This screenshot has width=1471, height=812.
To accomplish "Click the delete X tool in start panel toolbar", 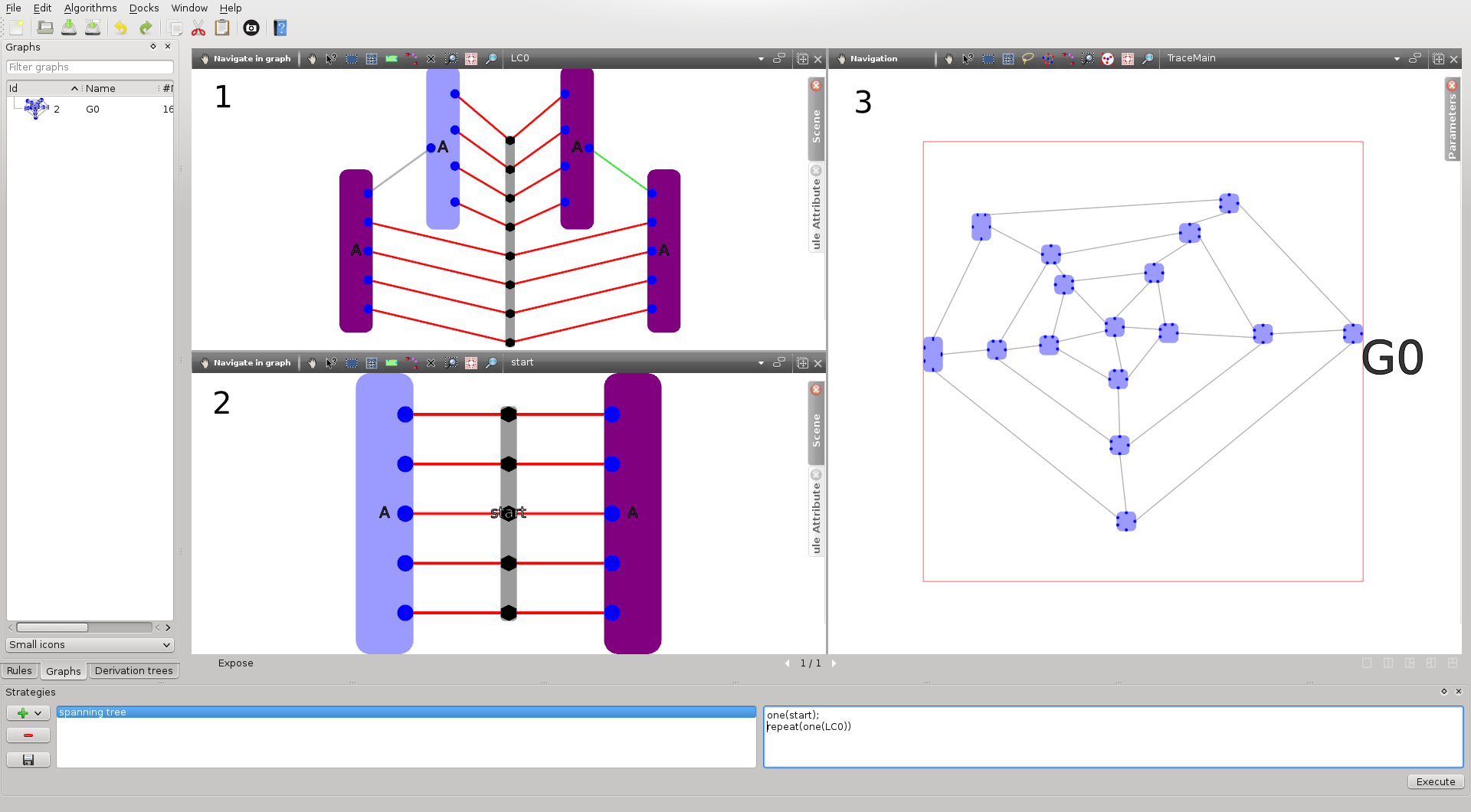I will coord(431,363).
